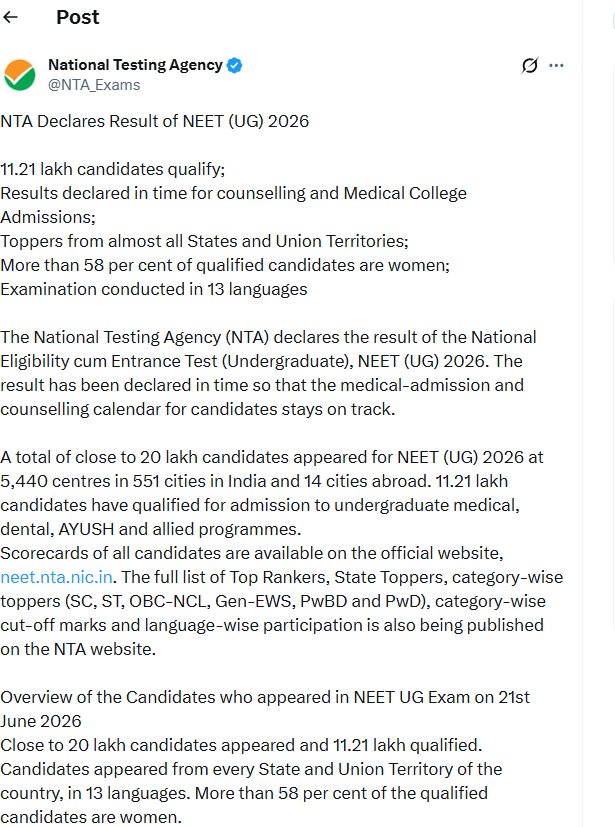Click the 'NTA Declares Result of NEET' headline

pos(155,121)
